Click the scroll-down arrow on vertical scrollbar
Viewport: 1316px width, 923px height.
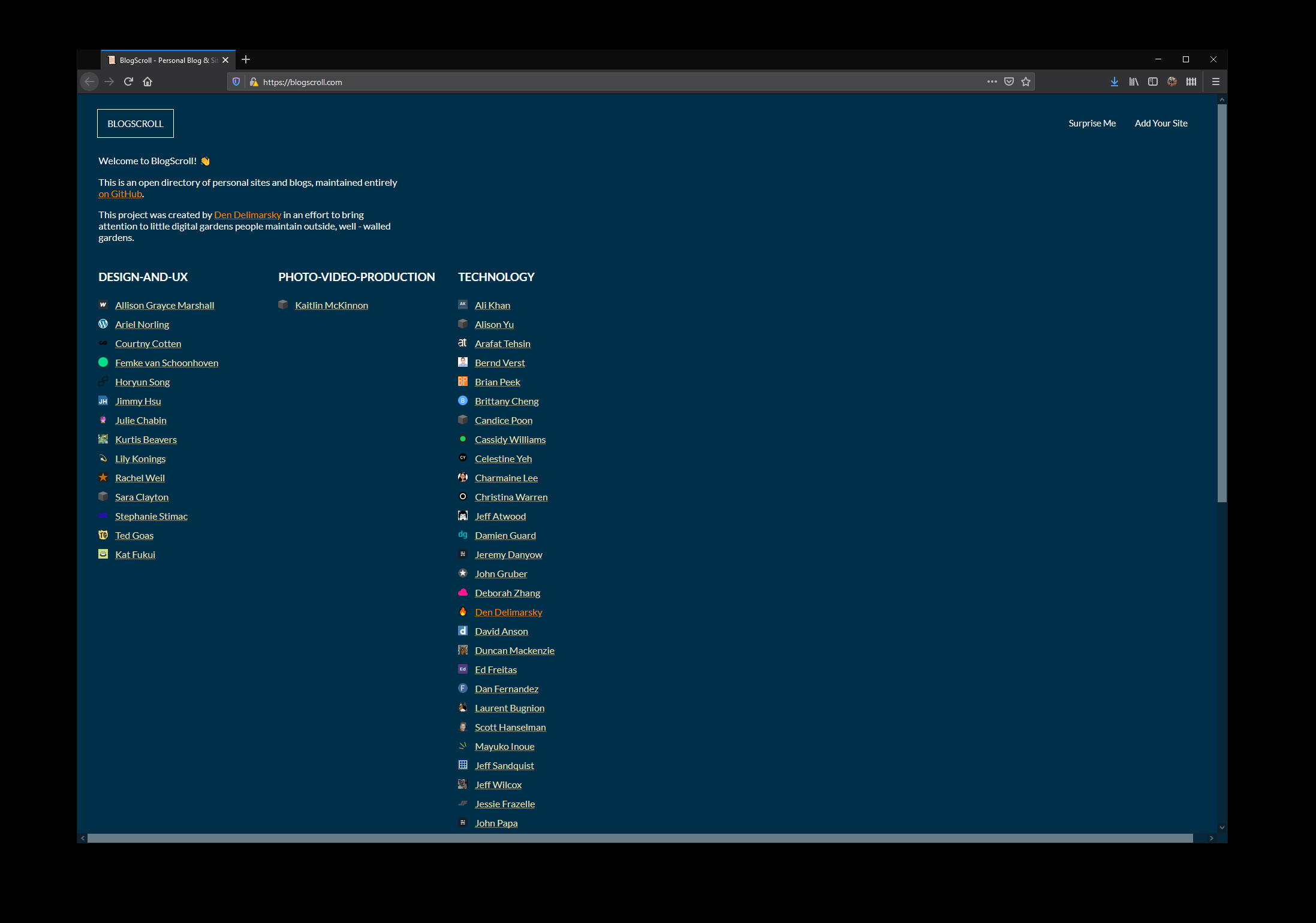click(x=1222, y=828)
